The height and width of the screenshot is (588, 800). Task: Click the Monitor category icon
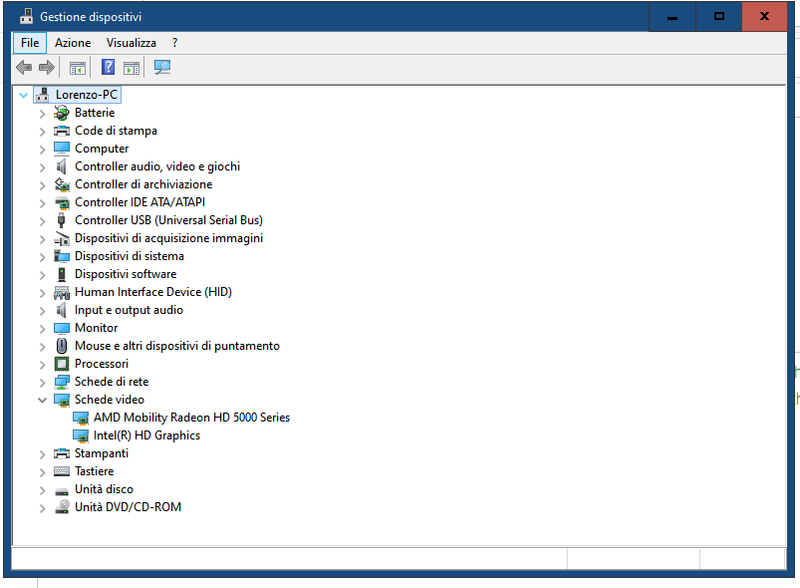tap(62, 328)
